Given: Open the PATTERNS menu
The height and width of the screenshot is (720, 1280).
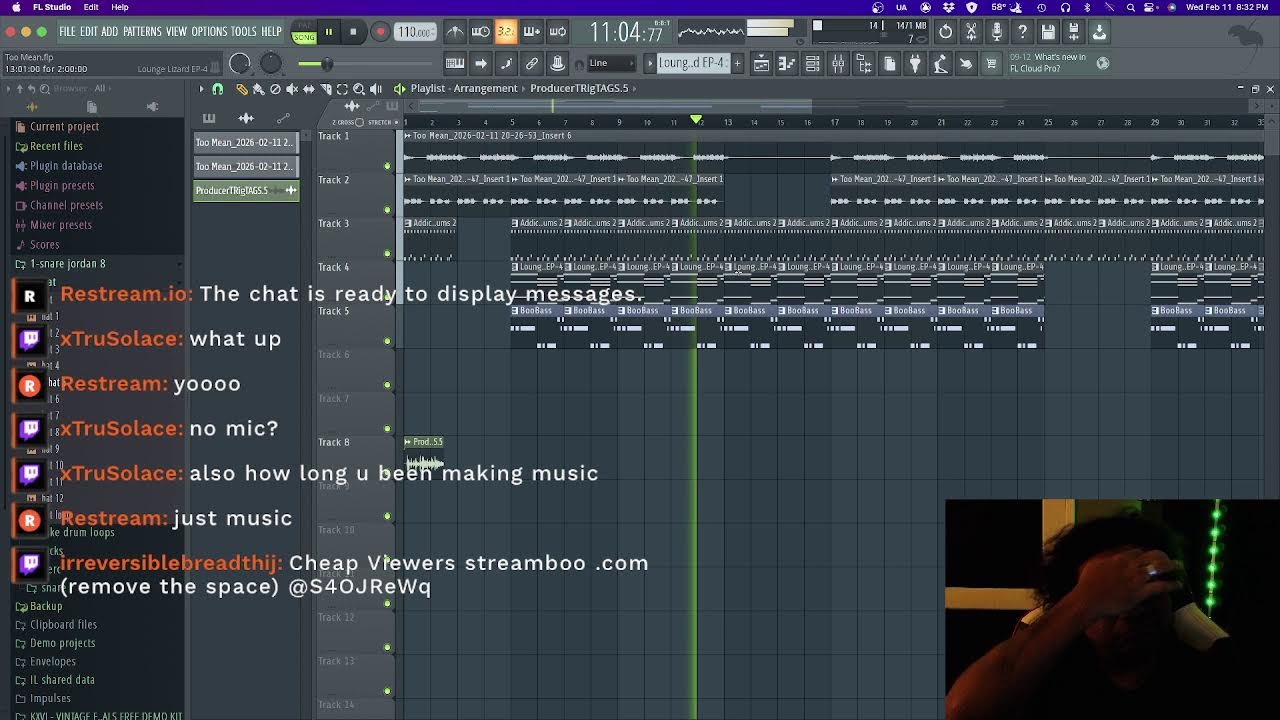Looking at the screenshot, I should [x=142, y=32].
